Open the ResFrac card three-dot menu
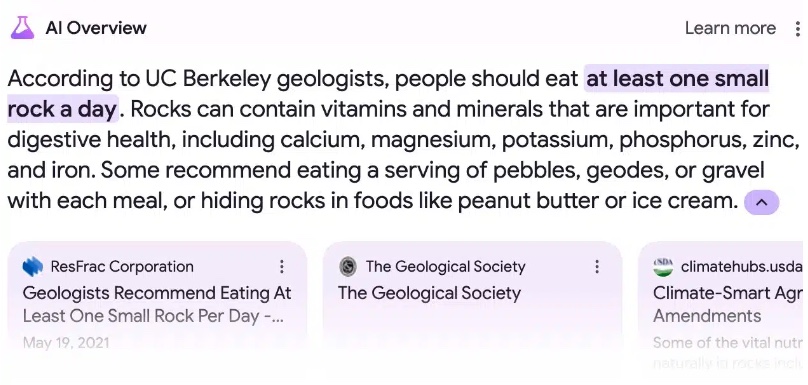This screenshot has width=808, height=385. tap(281, 266)
